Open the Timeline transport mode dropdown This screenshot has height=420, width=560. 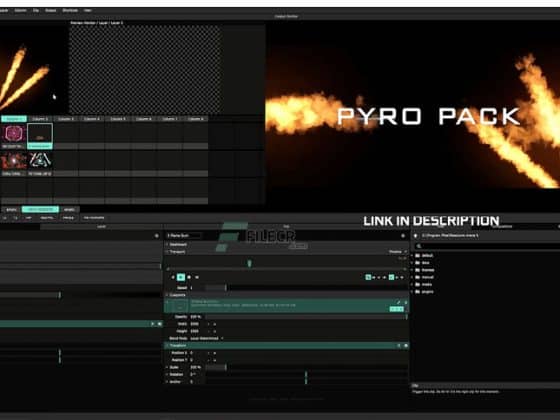[x=398, y=252]
